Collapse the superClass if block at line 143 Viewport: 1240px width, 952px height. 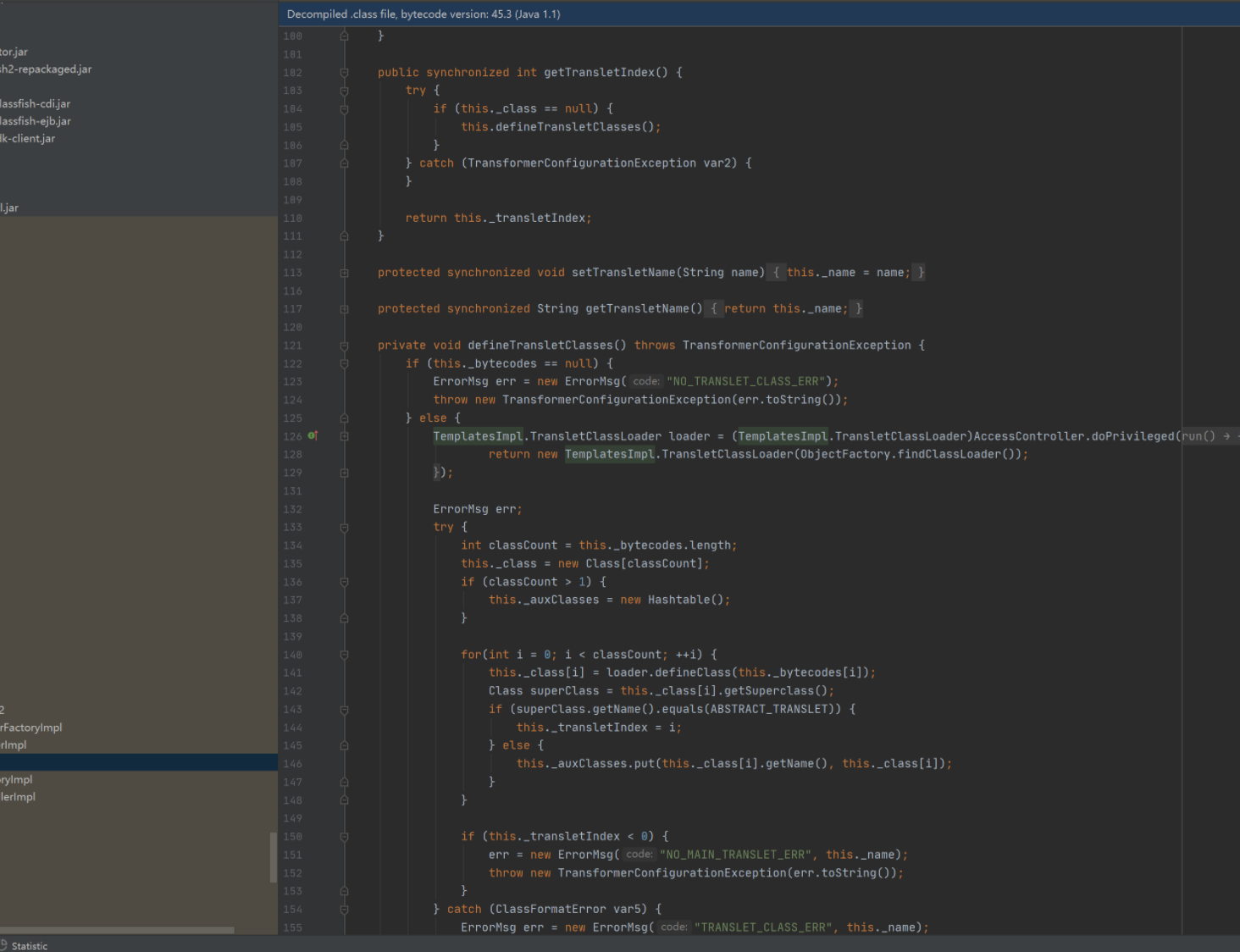pyautogui.click(x=344, y=710)
